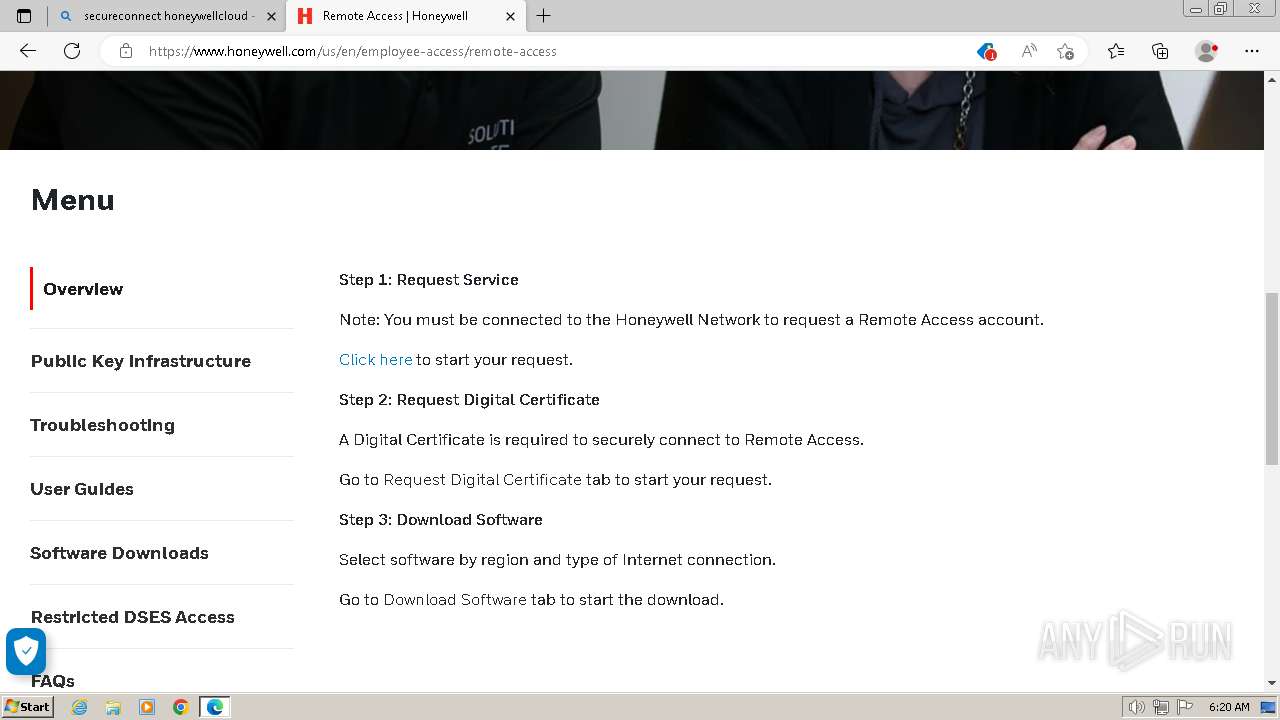Select the 'Step 3: Download Software' heading
Viewport: 1280px width, 720px height.
pos(441,520)
